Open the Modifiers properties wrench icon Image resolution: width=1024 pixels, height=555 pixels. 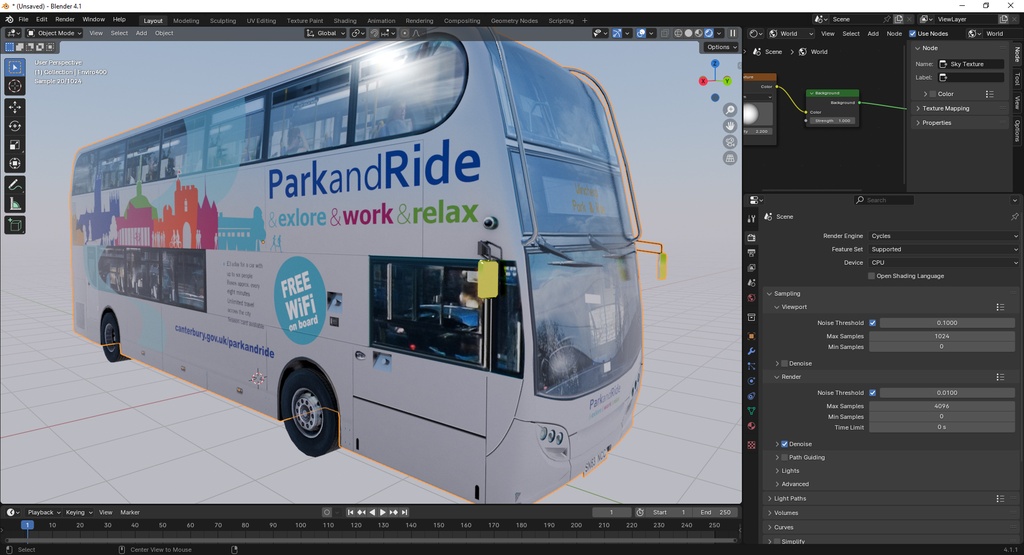(752, 351)
